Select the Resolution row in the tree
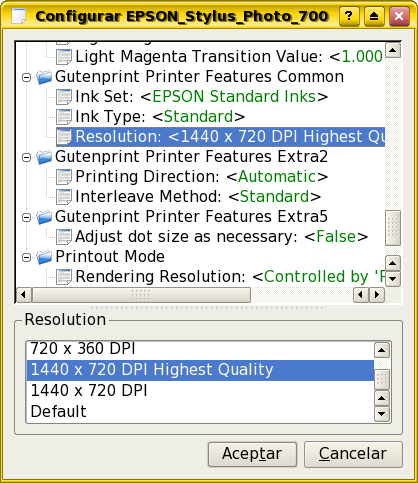The height and width of the screenshot is (483, 418). (x=220, y=137)
